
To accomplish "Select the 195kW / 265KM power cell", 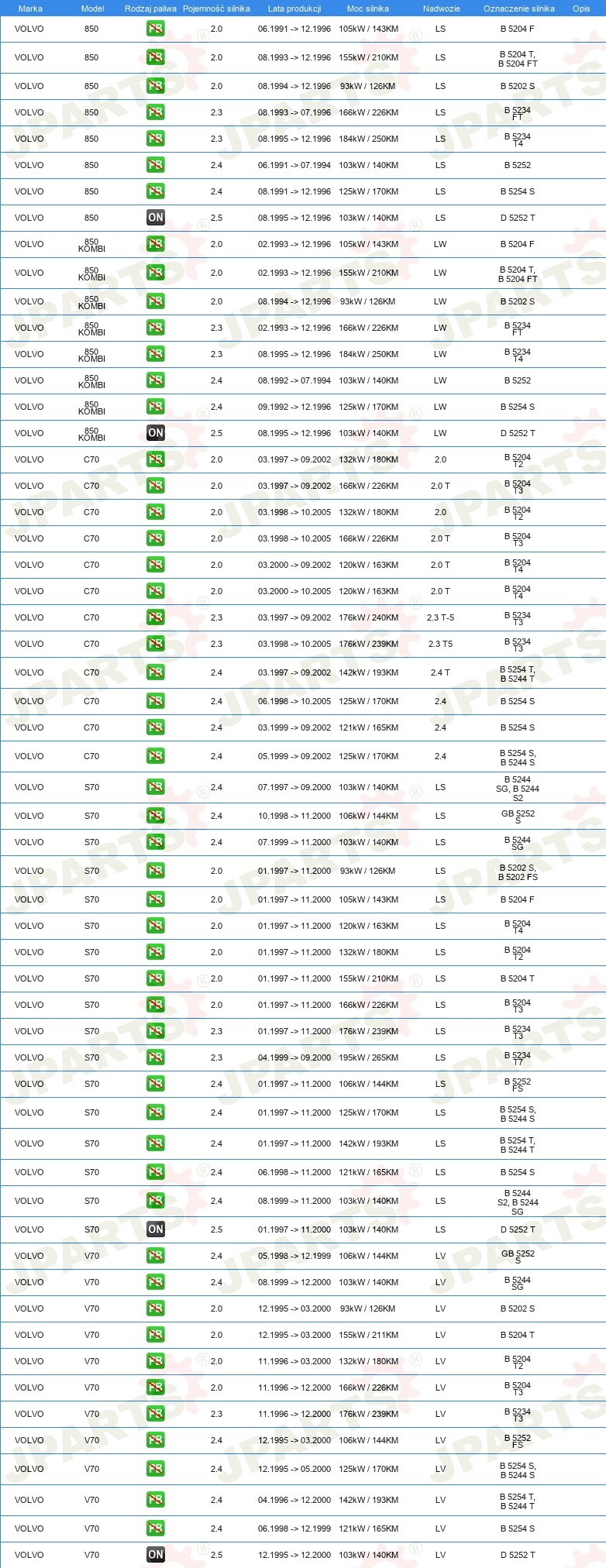I will pyautogui.click(x=368, y=1057).
